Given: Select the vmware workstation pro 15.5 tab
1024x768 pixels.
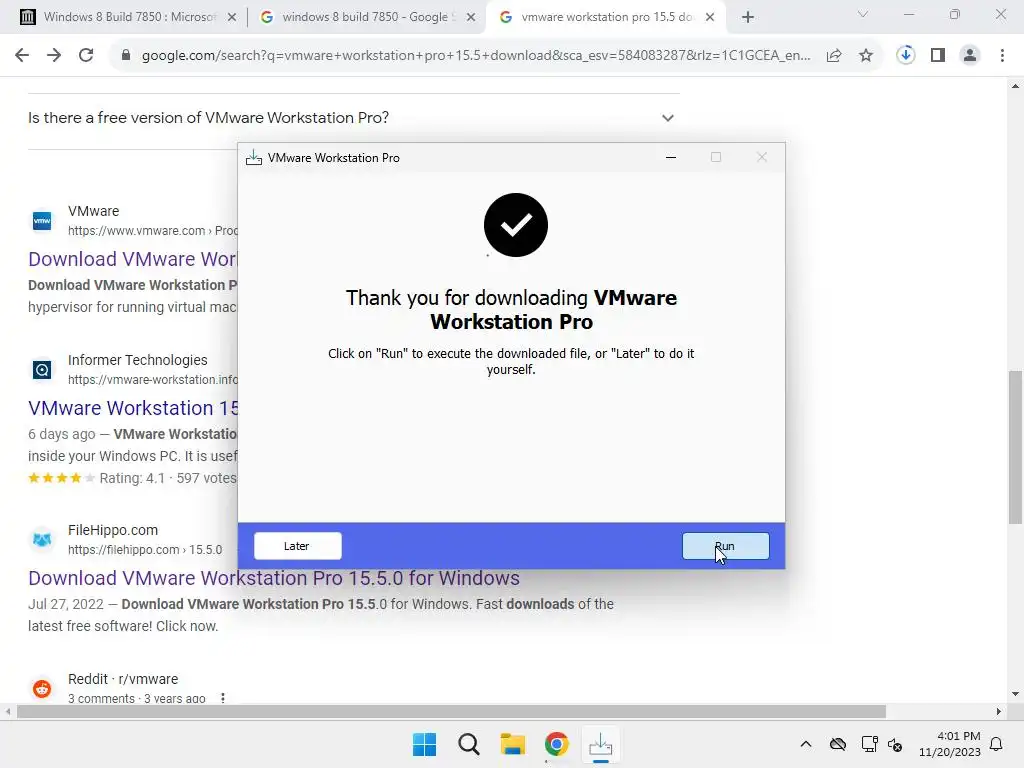Looking at the screenshot, I should [604, 17].
